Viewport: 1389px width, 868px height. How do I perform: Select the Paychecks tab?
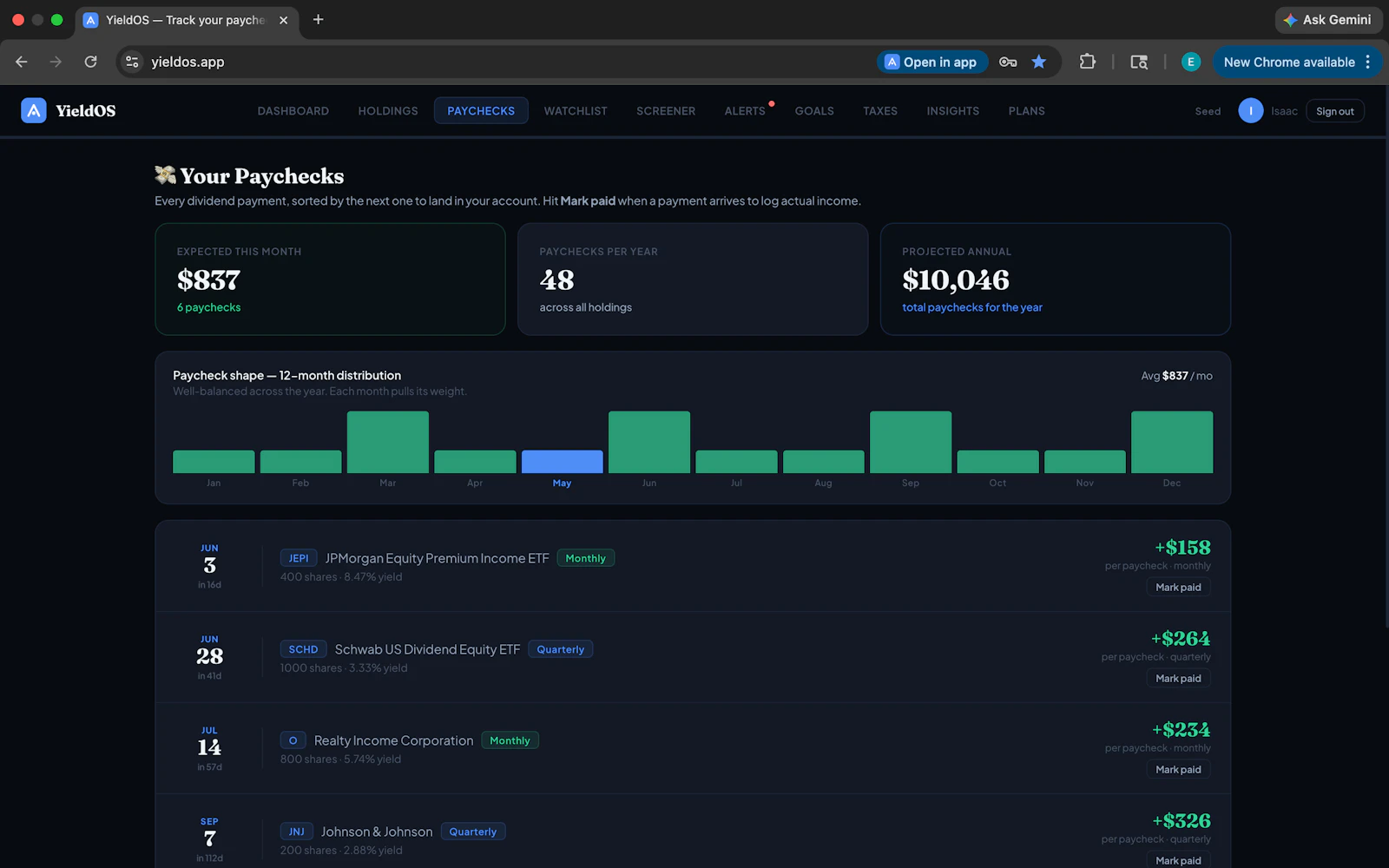point(481,111)
